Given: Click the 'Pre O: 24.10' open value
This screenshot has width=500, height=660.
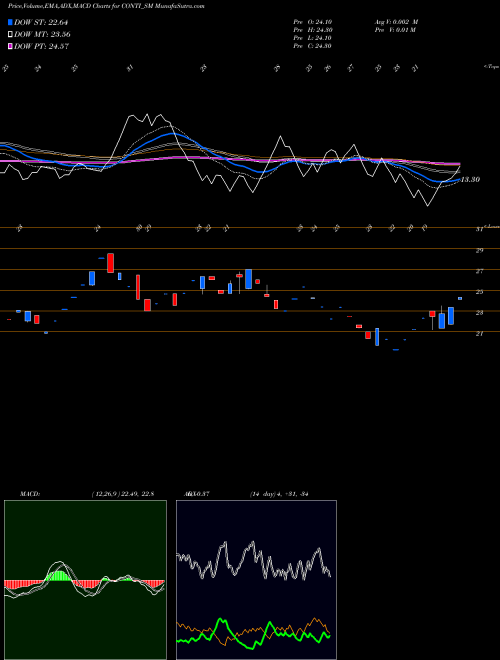Looking at the screenshot, I should [312, 22].
